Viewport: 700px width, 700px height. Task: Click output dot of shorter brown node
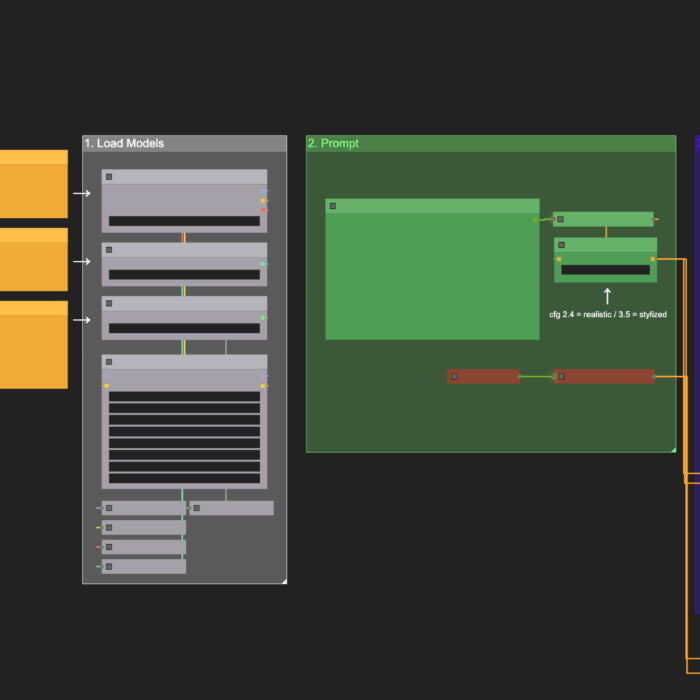(519, 376)
